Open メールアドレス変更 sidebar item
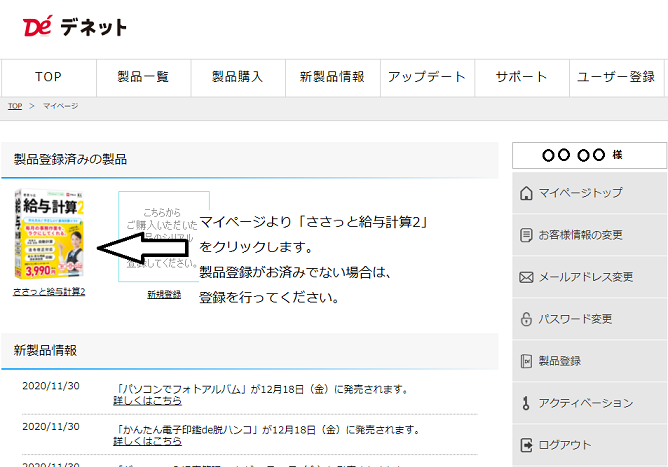 coord(590,277)
